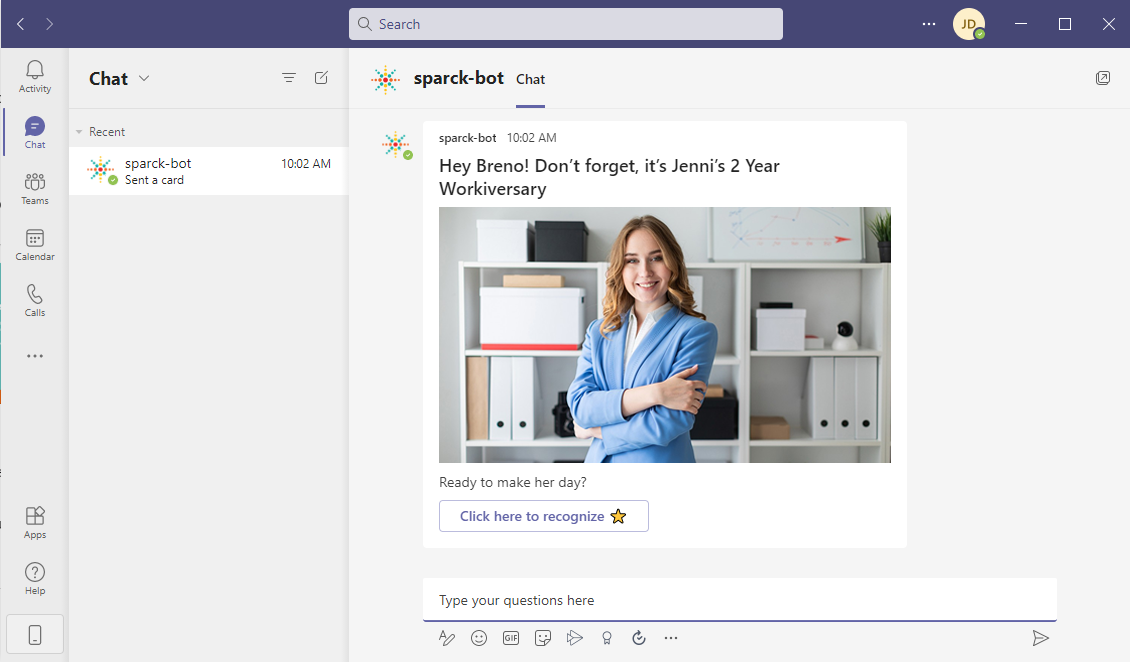1130x662 pixels.
Task: Show more apps ellipsis in sidebar
Action: coord(35,356)
